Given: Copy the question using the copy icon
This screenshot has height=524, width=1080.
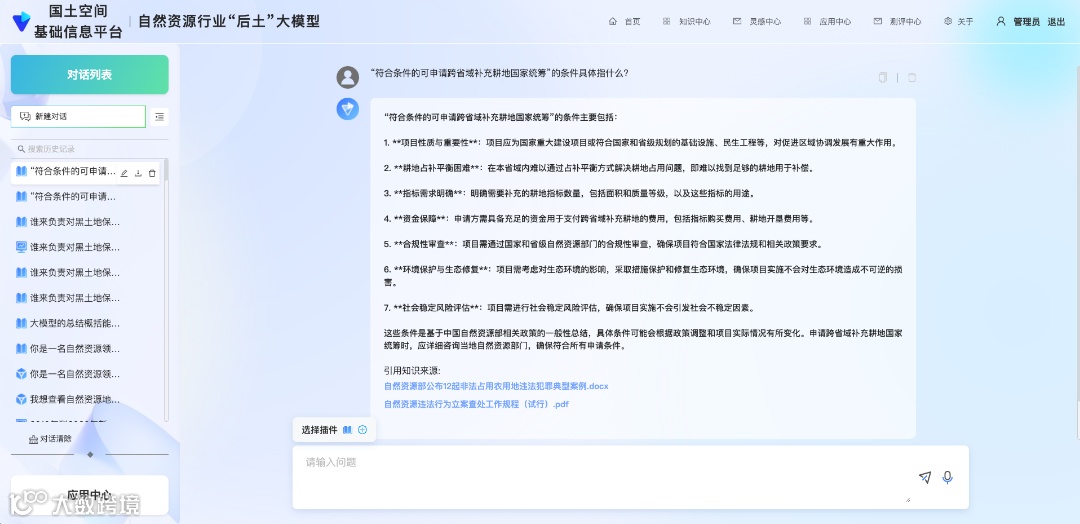Looking at the screenshot, I should 883,78.
